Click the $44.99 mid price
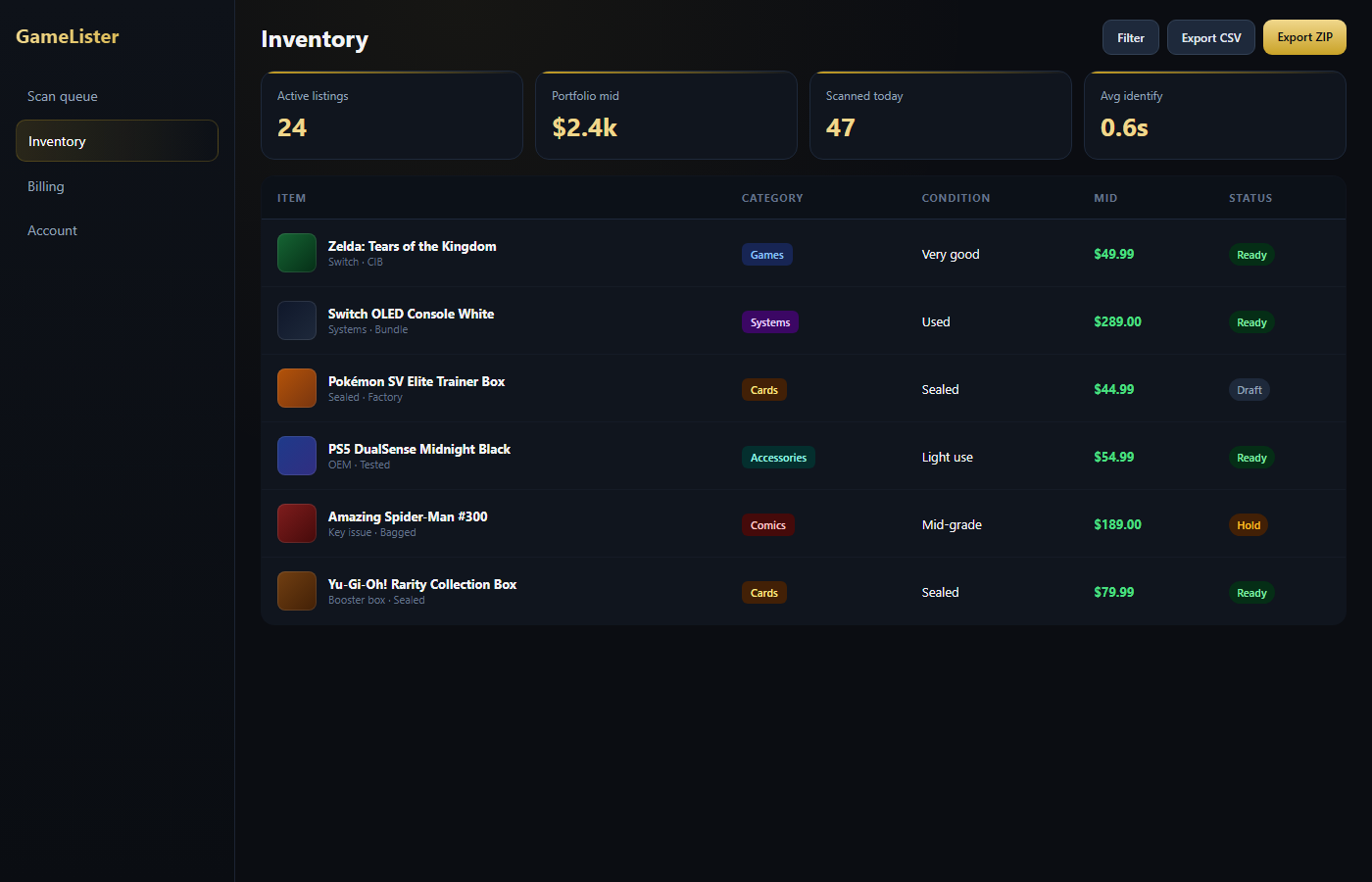 click(1114, 389)
